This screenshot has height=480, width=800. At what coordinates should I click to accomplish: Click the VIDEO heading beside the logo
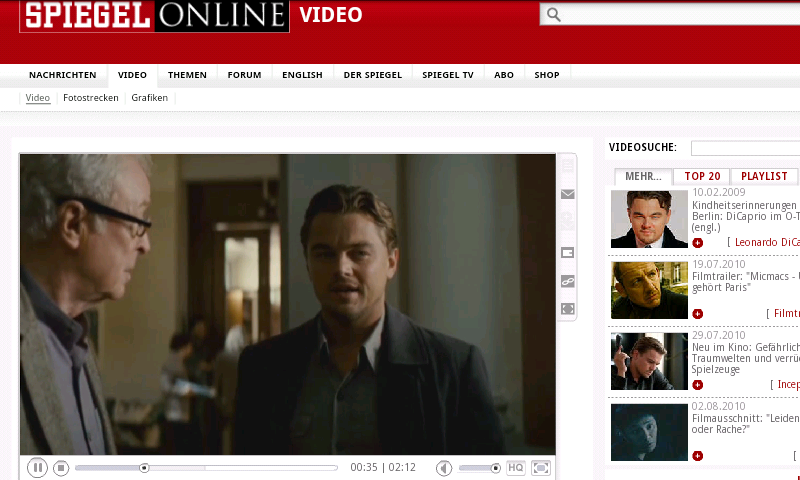click(x=331, y=15)
